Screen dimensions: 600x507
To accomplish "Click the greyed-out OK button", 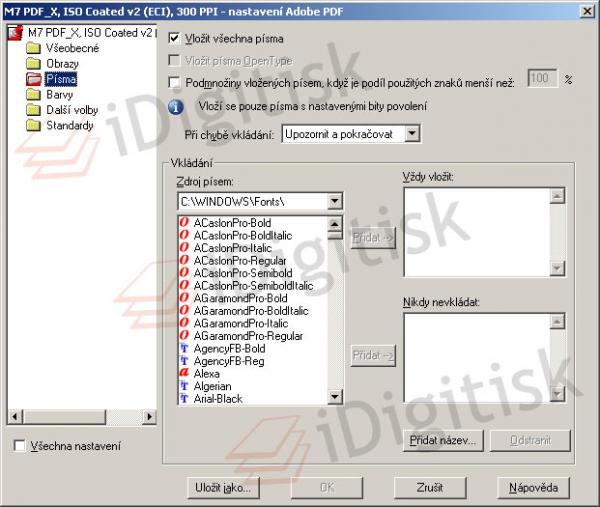I will [x=327, y=487].
